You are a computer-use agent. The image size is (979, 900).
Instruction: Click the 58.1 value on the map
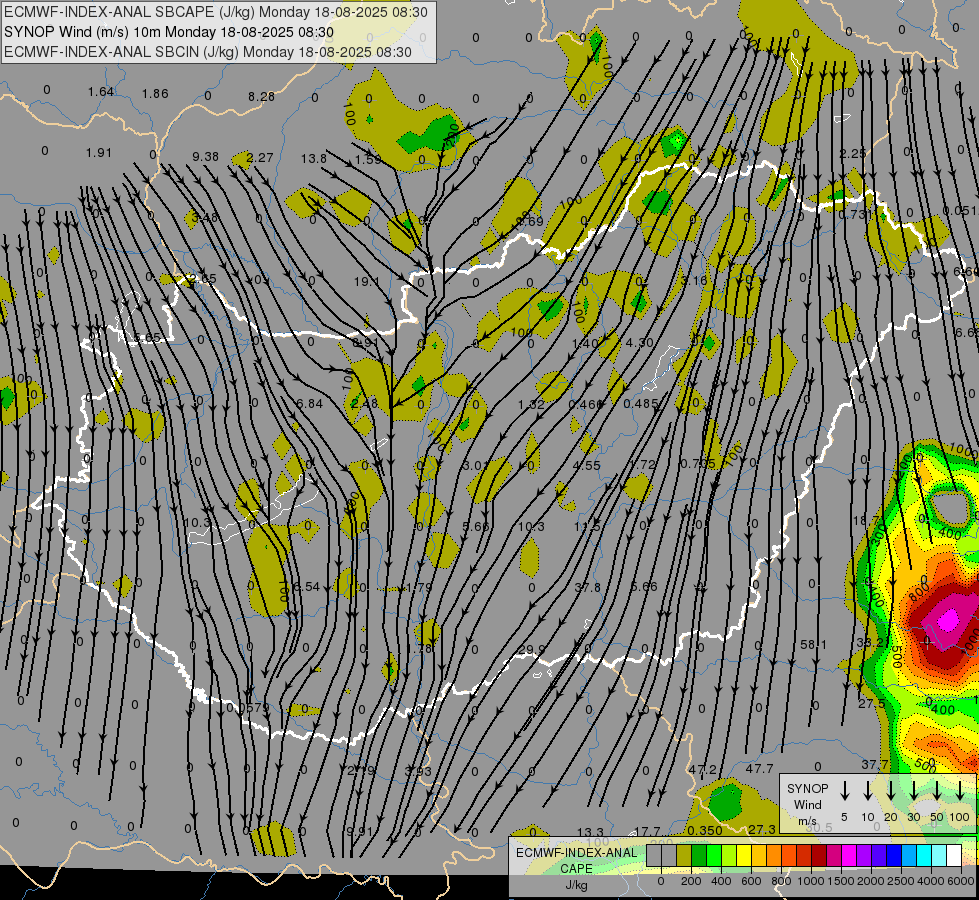click(813, 644)
